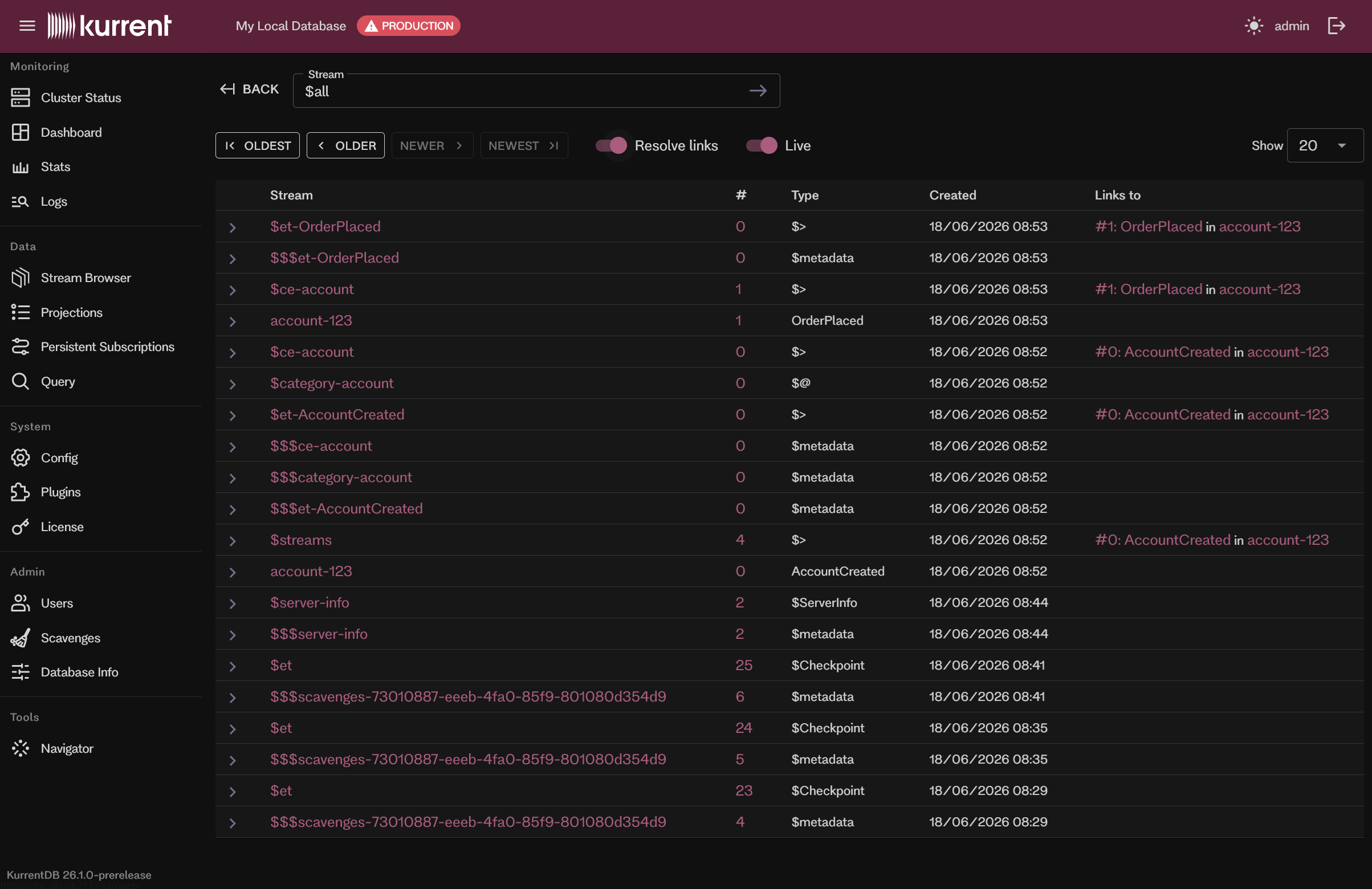Open the Show 20 page-size dropdown
The width and height of the screenshot is (1372, 889).
tap(1325, 145)
